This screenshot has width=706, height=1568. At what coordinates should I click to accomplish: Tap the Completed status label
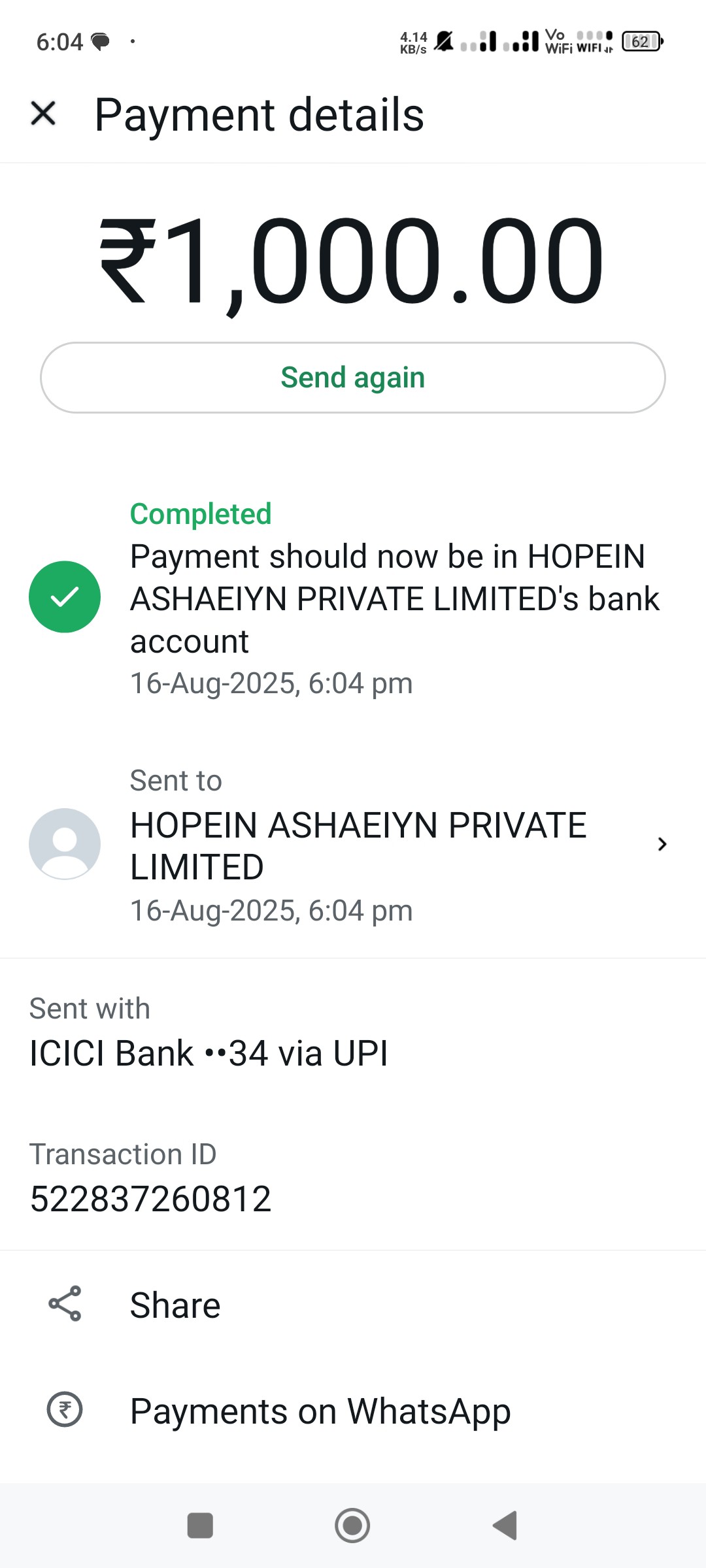pyautogui.click(x=201, y=514)
